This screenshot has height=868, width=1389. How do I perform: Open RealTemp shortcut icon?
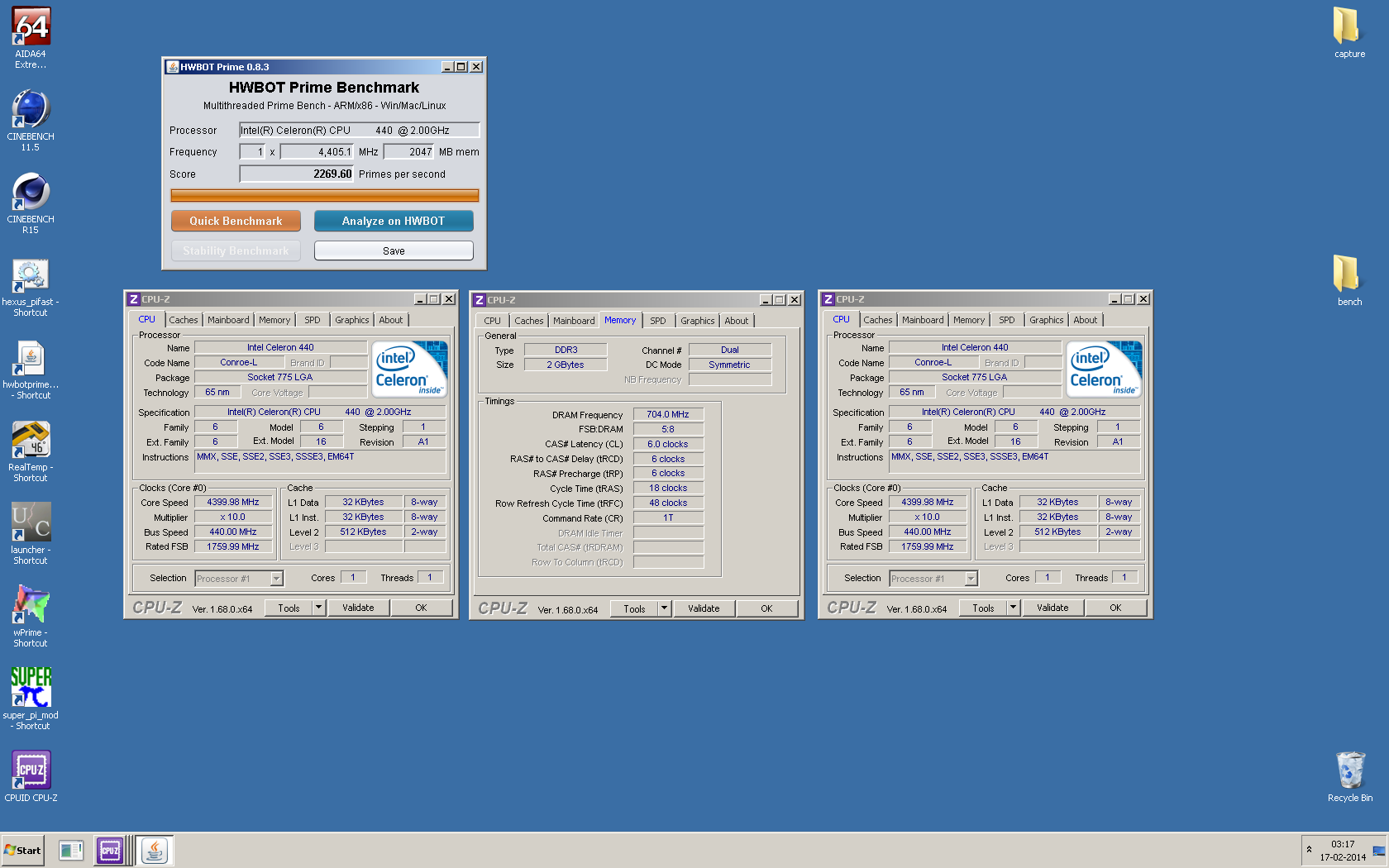click(x=31, y=451)
